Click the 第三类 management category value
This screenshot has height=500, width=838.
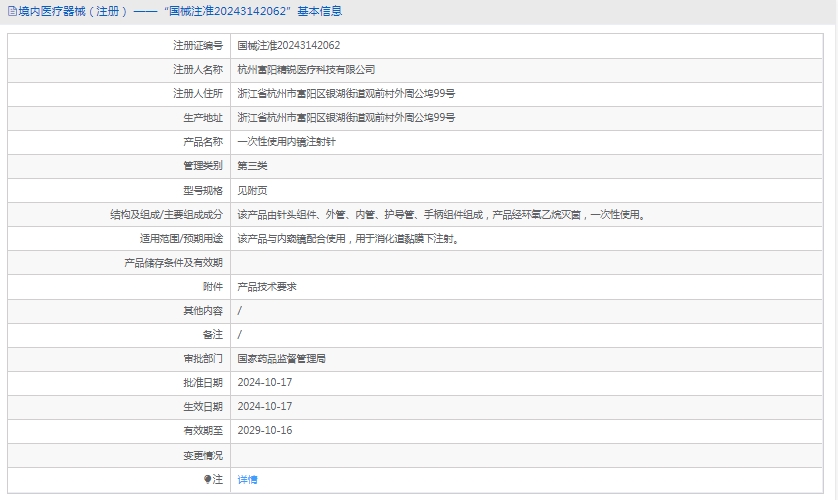[x=252, y=166]
